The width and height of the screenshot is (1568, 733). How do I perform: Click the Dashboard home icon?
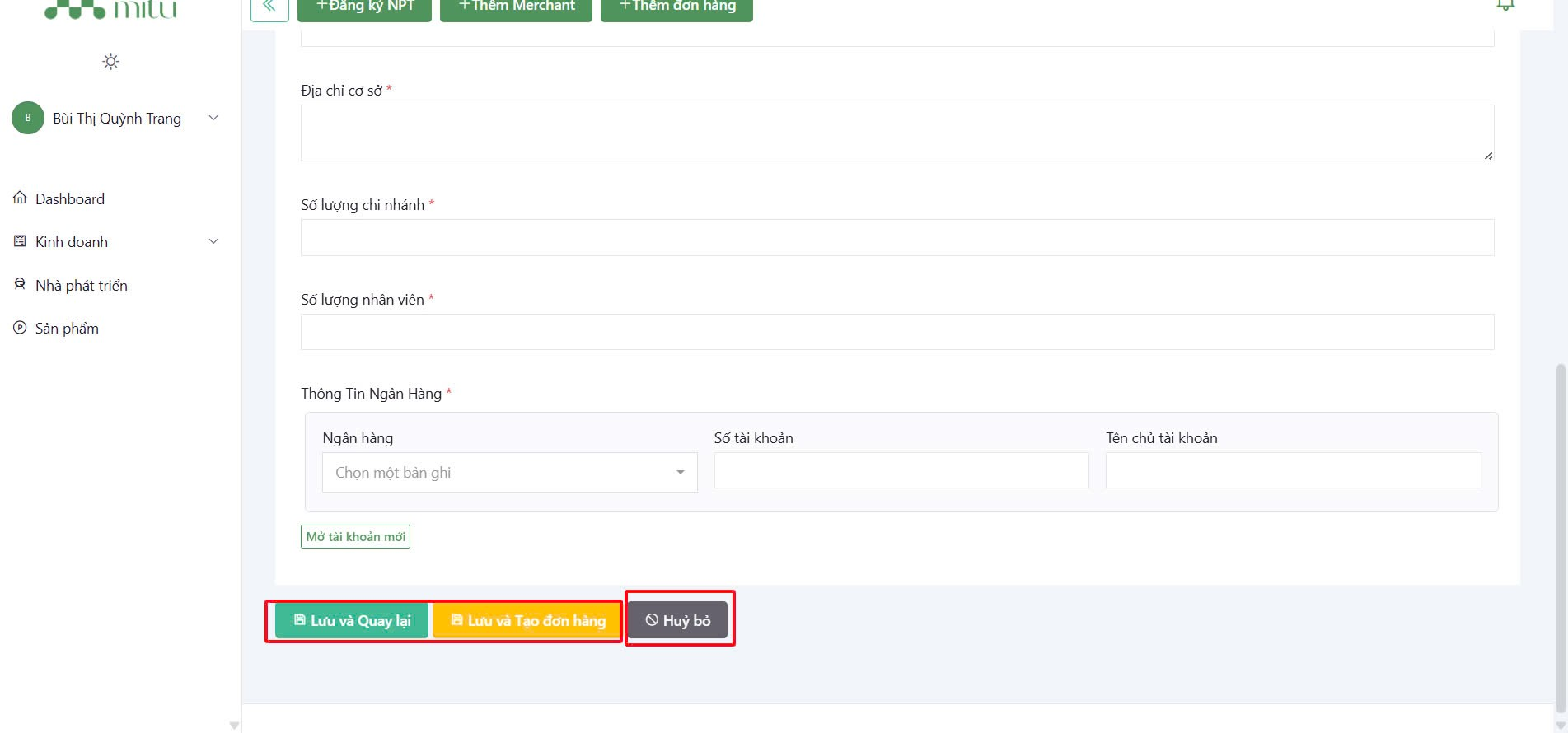20,198
